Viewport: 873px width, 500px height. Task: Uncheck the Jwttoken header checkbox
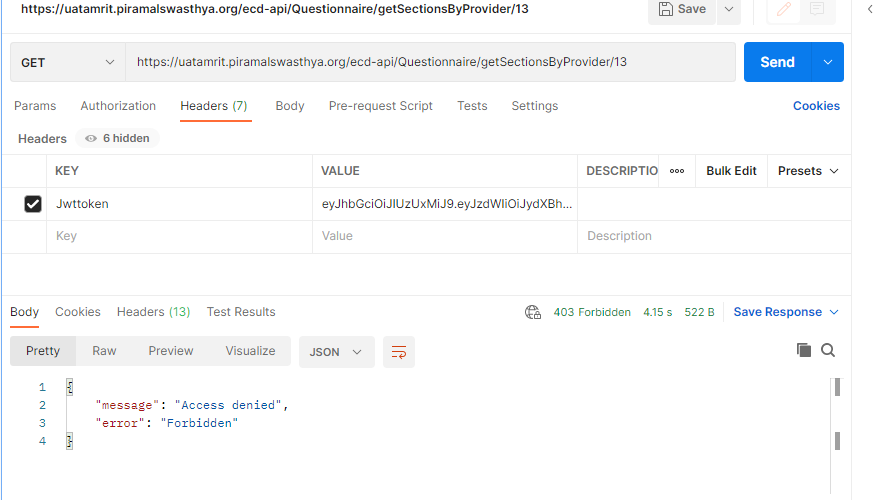coord(33,204)
